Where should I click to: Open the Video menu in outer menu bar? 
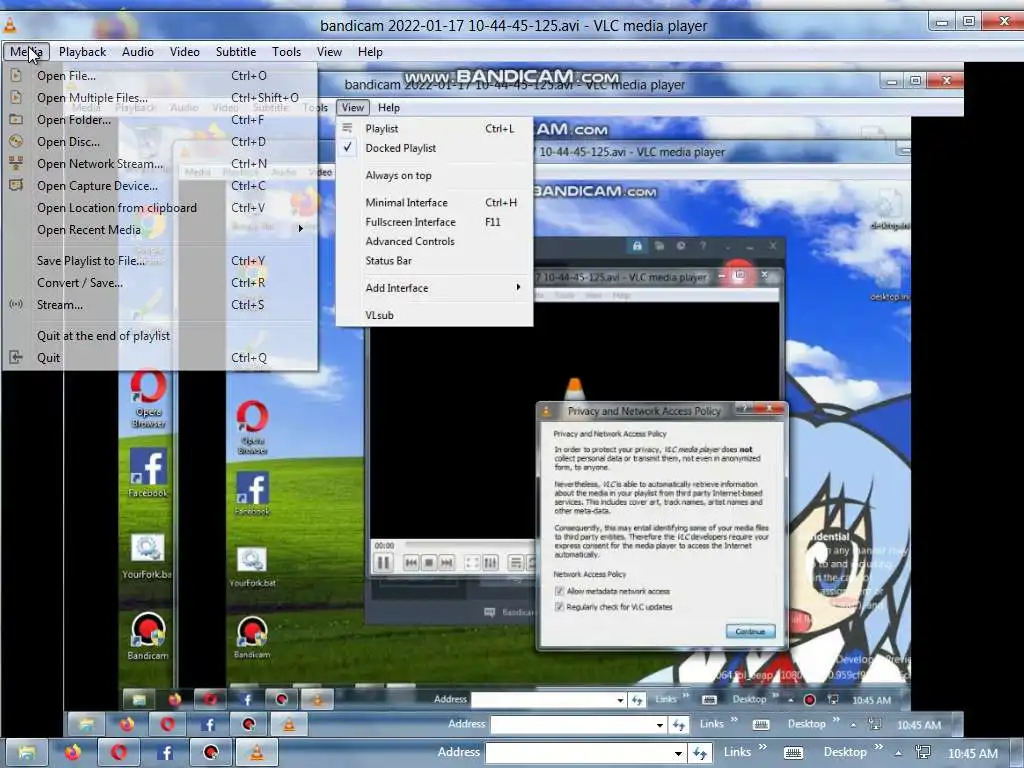tap(185, 52)
